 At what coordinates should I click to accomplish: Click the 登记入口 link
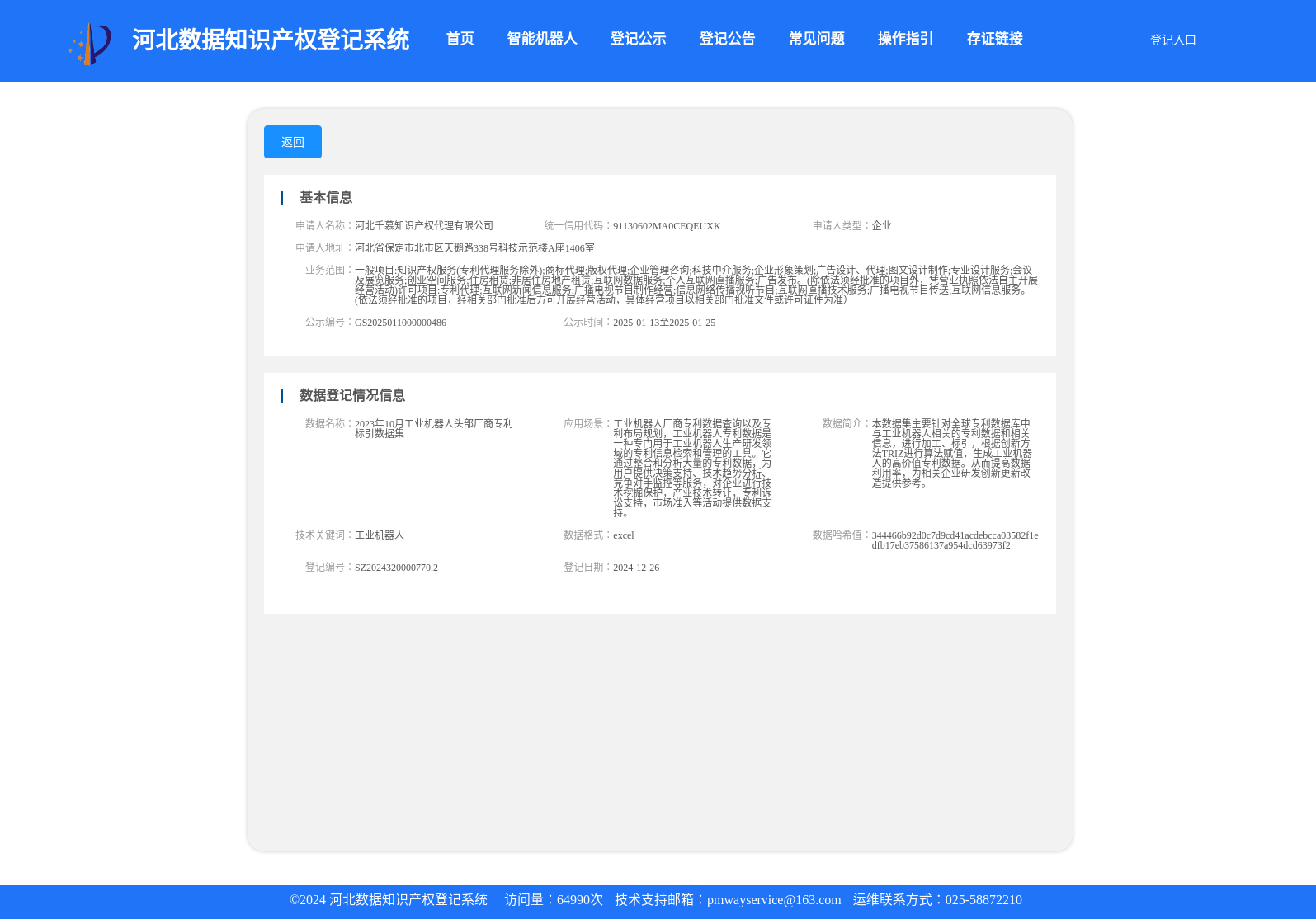[1172, 40]
